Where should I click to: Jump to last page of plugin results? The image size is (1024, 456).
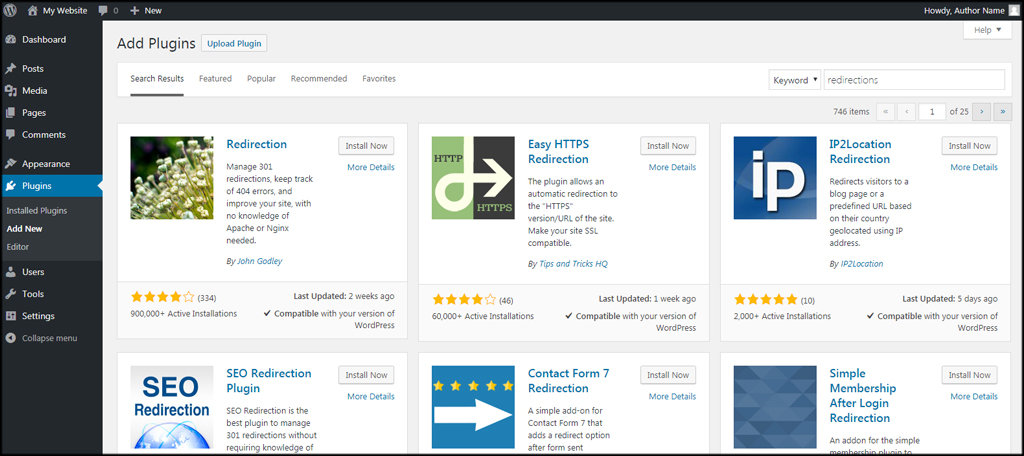coord(1002,112)
